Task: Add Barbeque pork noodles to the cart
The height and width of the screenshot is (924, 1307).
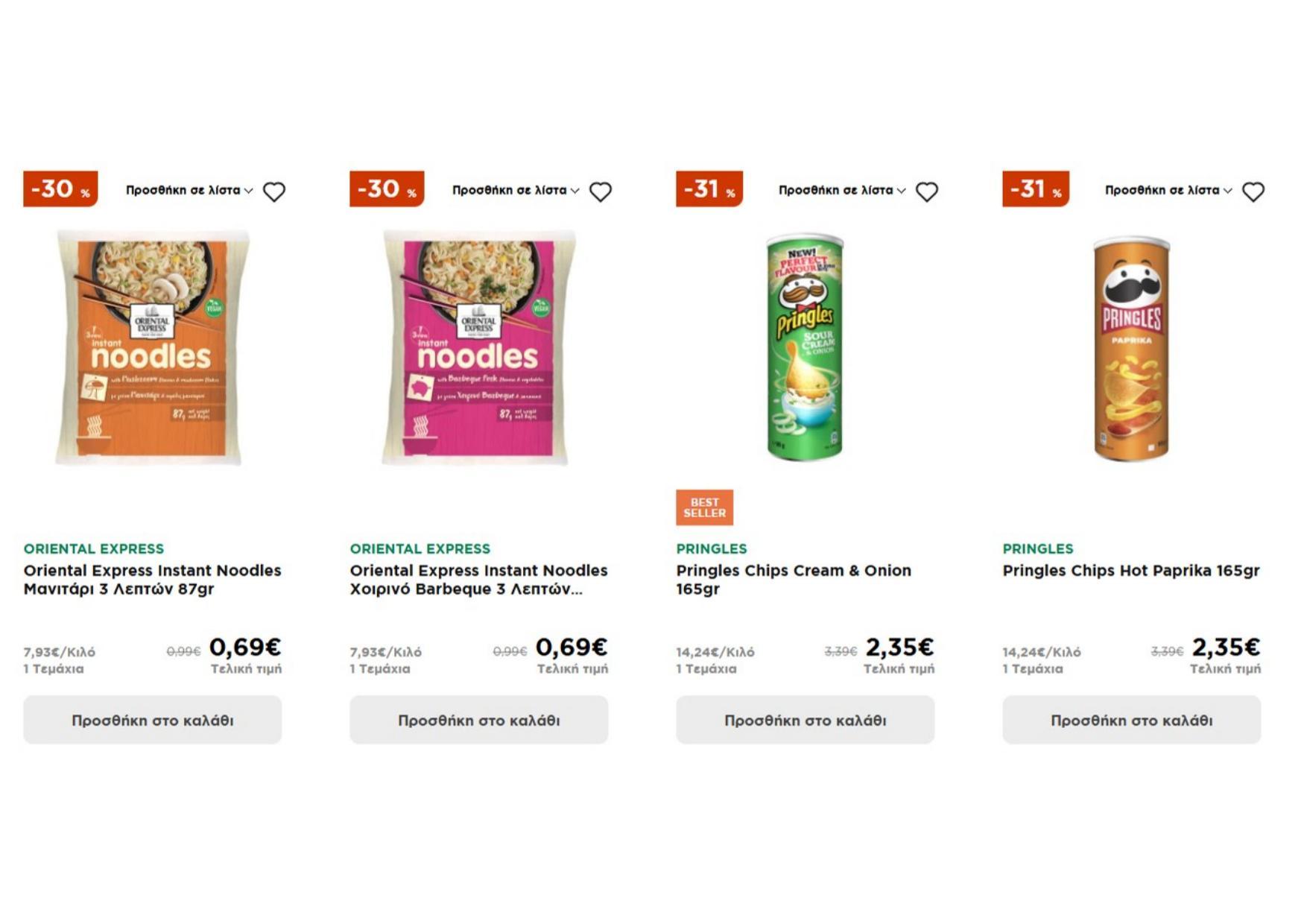Action: click(479, 720)
